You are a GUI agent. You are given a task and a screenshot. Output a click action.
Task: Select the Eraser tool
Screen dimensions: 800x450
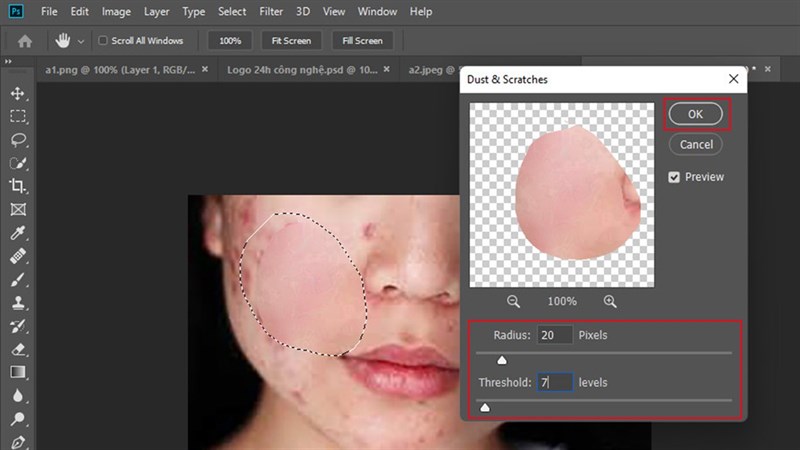coord(17,350)
